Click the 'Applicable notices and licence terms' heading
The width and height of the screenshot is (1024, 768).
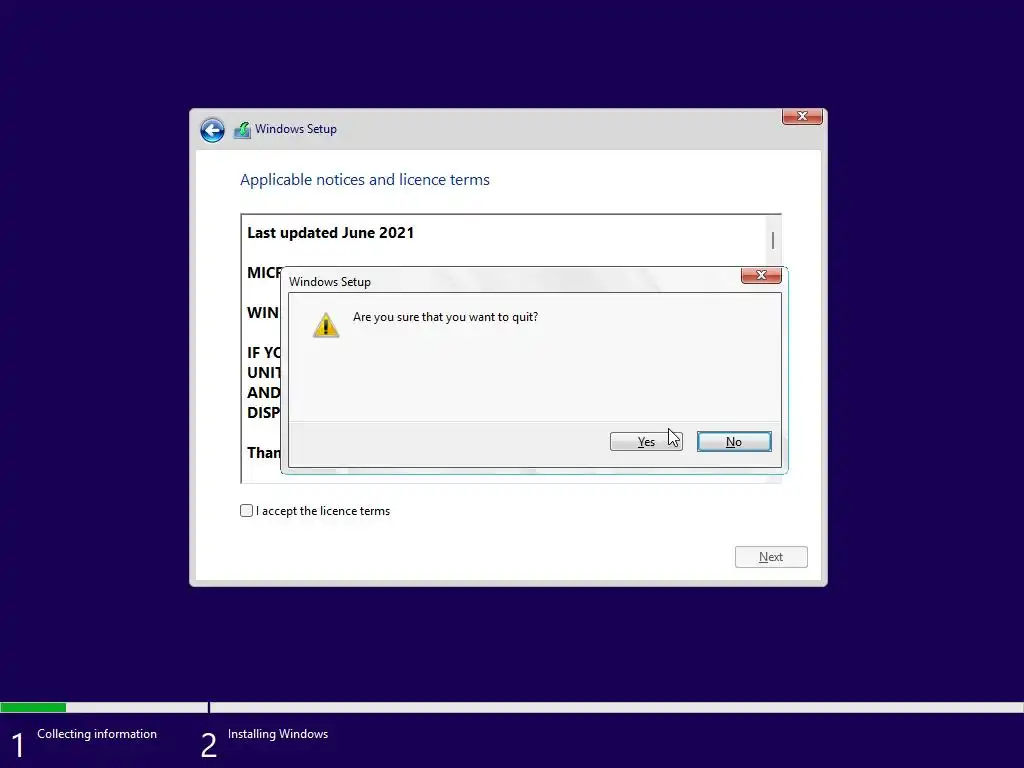(x=364, y=180)
